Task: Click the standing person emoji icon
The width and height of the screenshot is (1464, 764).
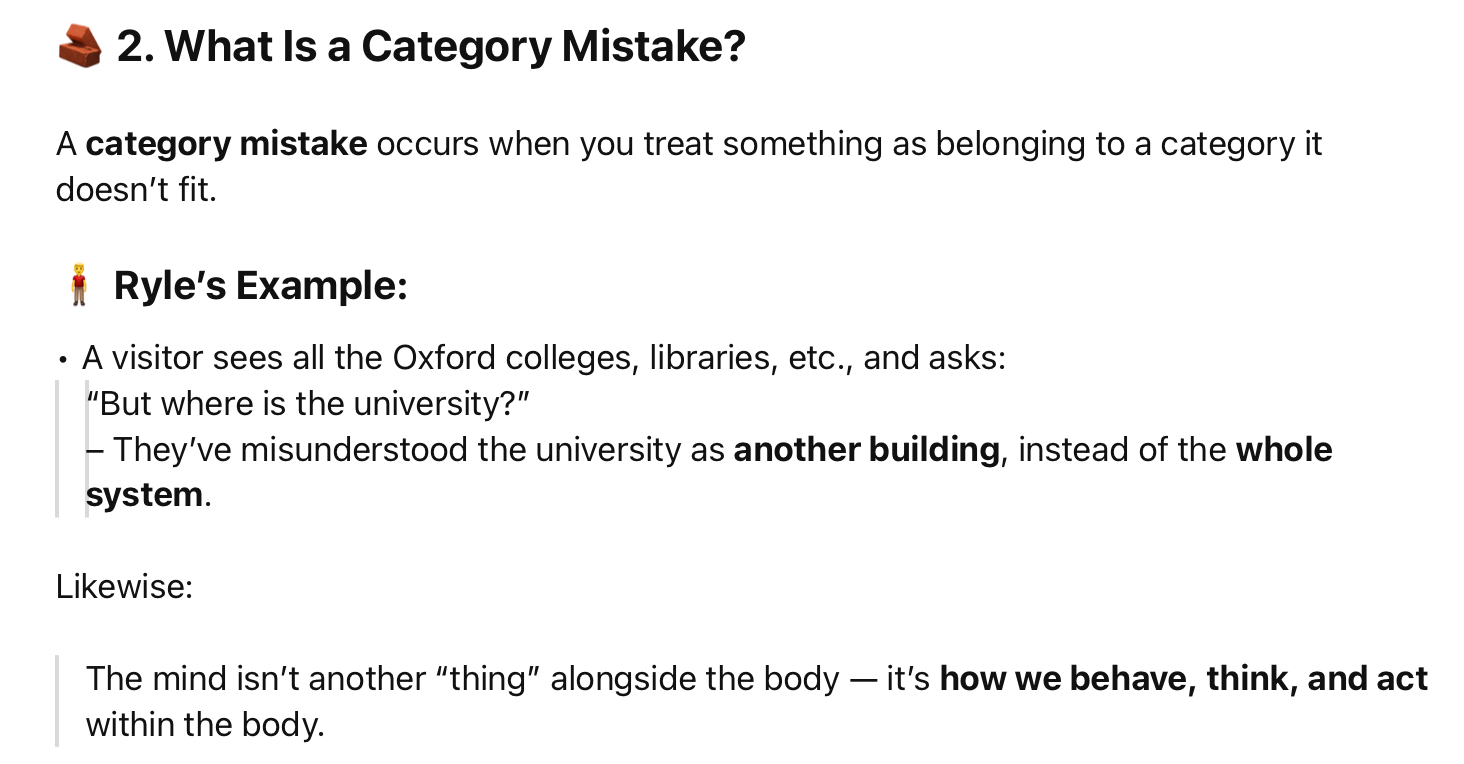Action: click(x=77, y=285)
